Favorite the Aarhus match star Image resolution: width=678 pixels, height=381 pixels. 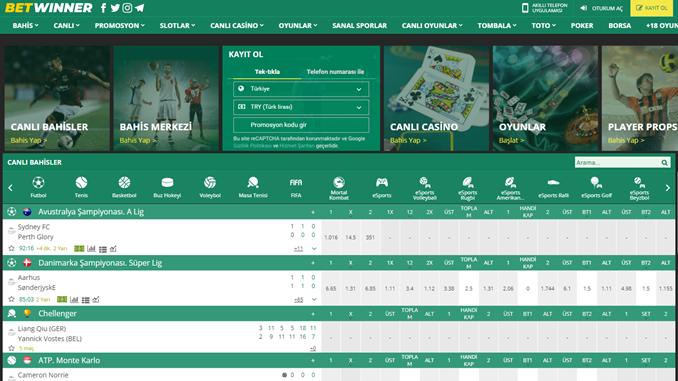pyautogui.click(x=12, y=299)
